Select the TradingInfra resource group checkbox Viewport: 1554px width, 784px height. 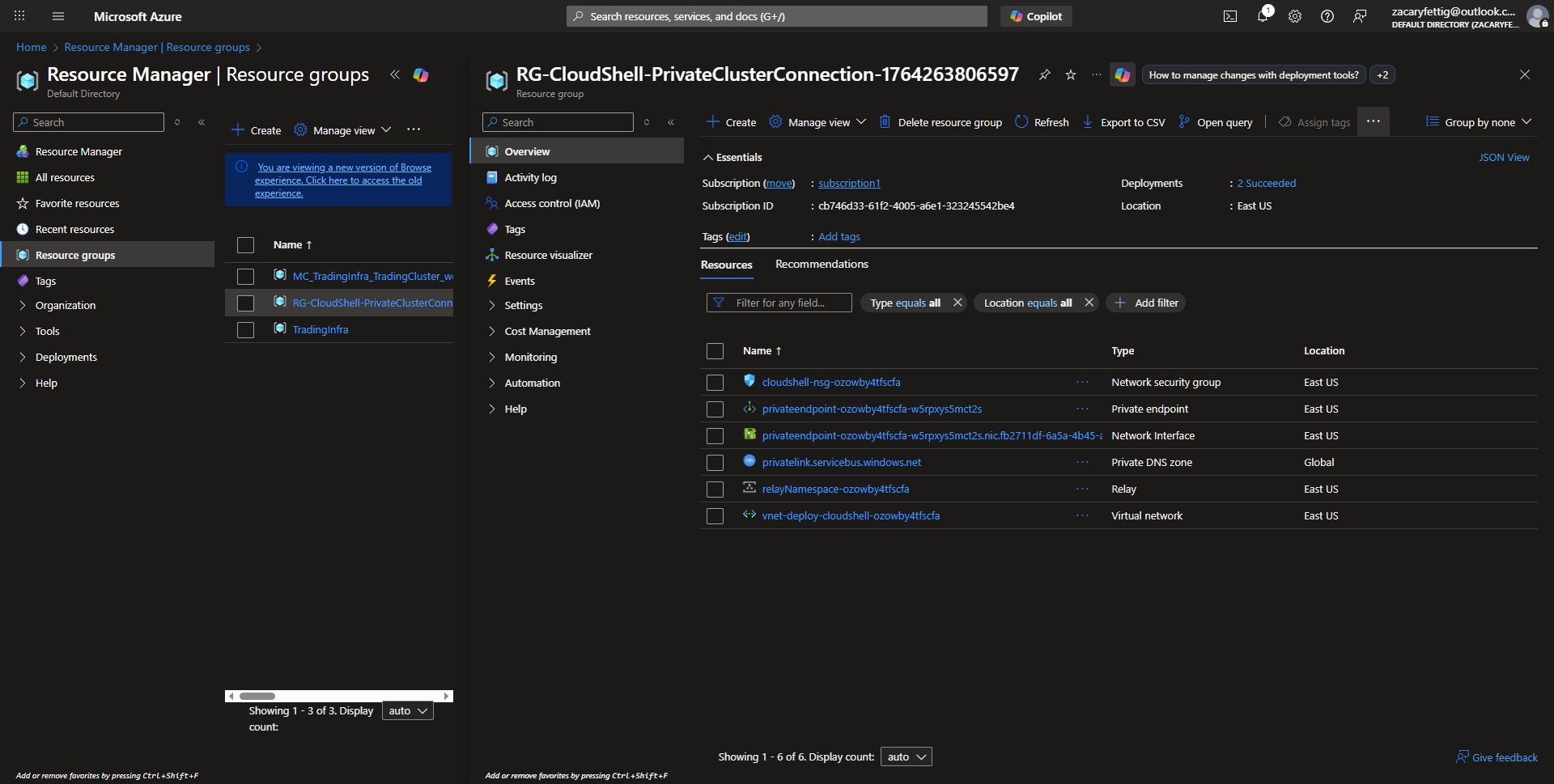coord(245,330)
